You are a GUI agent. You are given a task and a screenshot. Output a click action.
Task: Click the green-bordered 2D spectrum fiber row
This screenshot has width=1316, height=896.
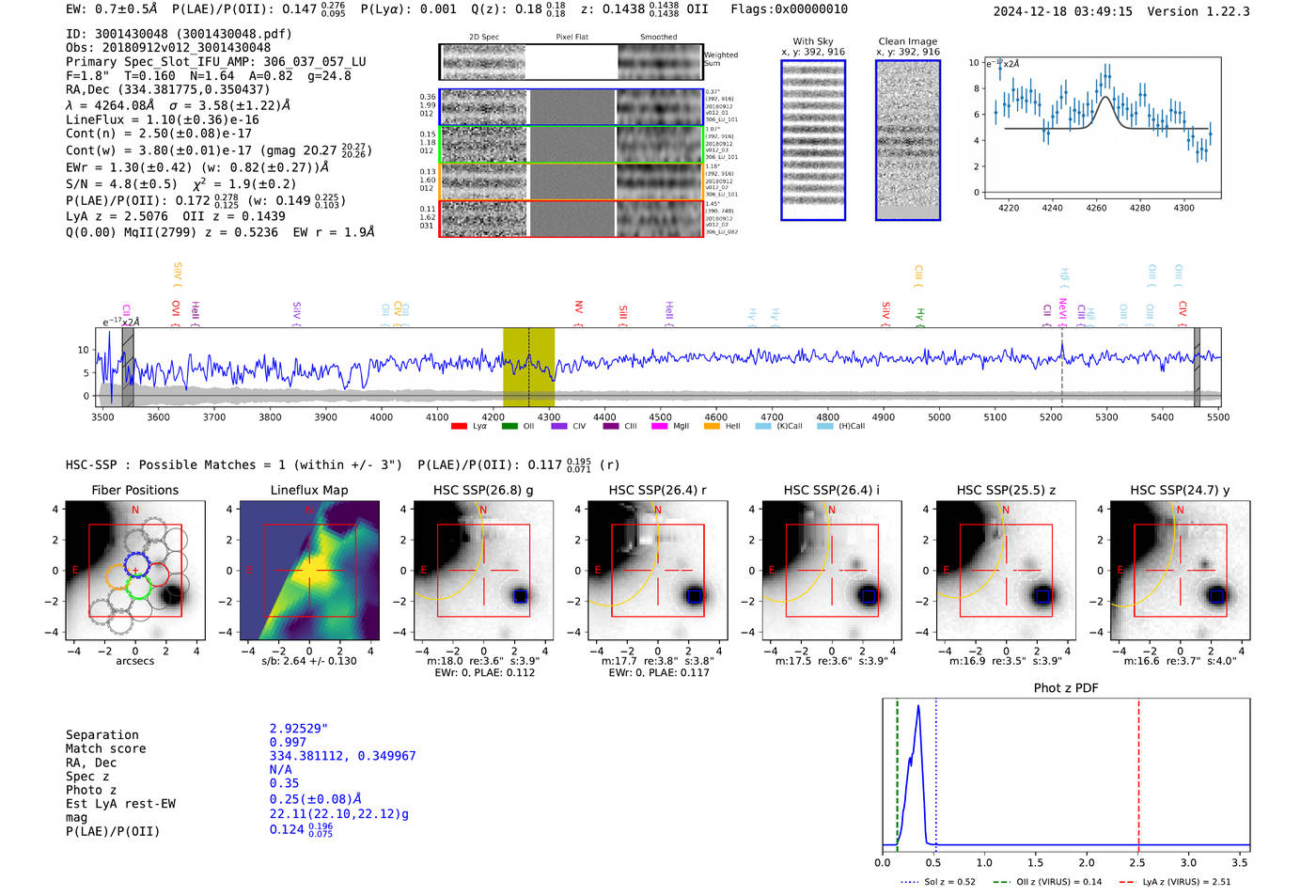pos(572,144)
